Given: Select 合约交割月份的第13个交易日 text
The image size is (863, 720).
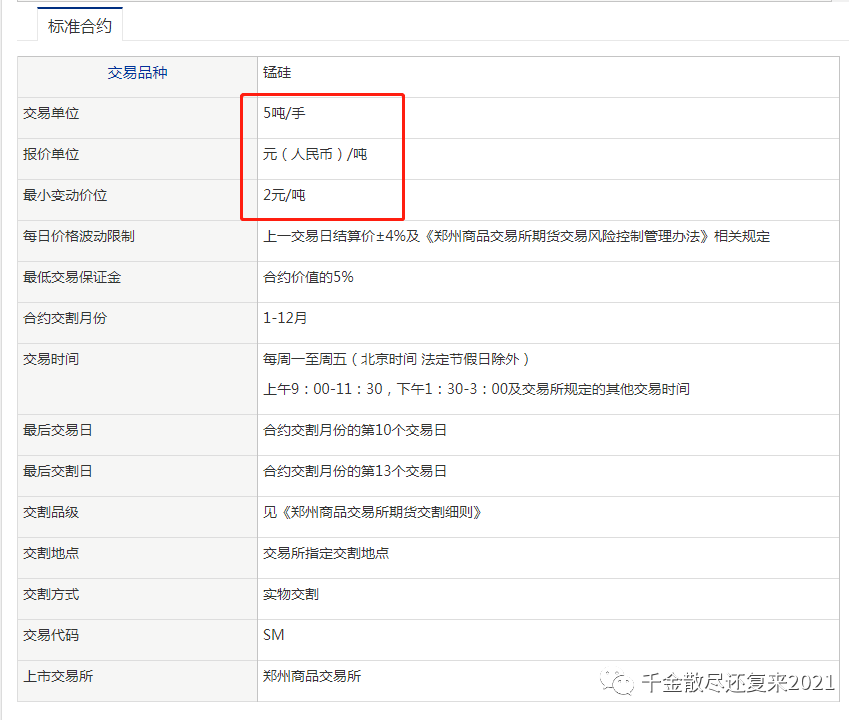Looking at the screenshot, I should click(x=354, y=471).
